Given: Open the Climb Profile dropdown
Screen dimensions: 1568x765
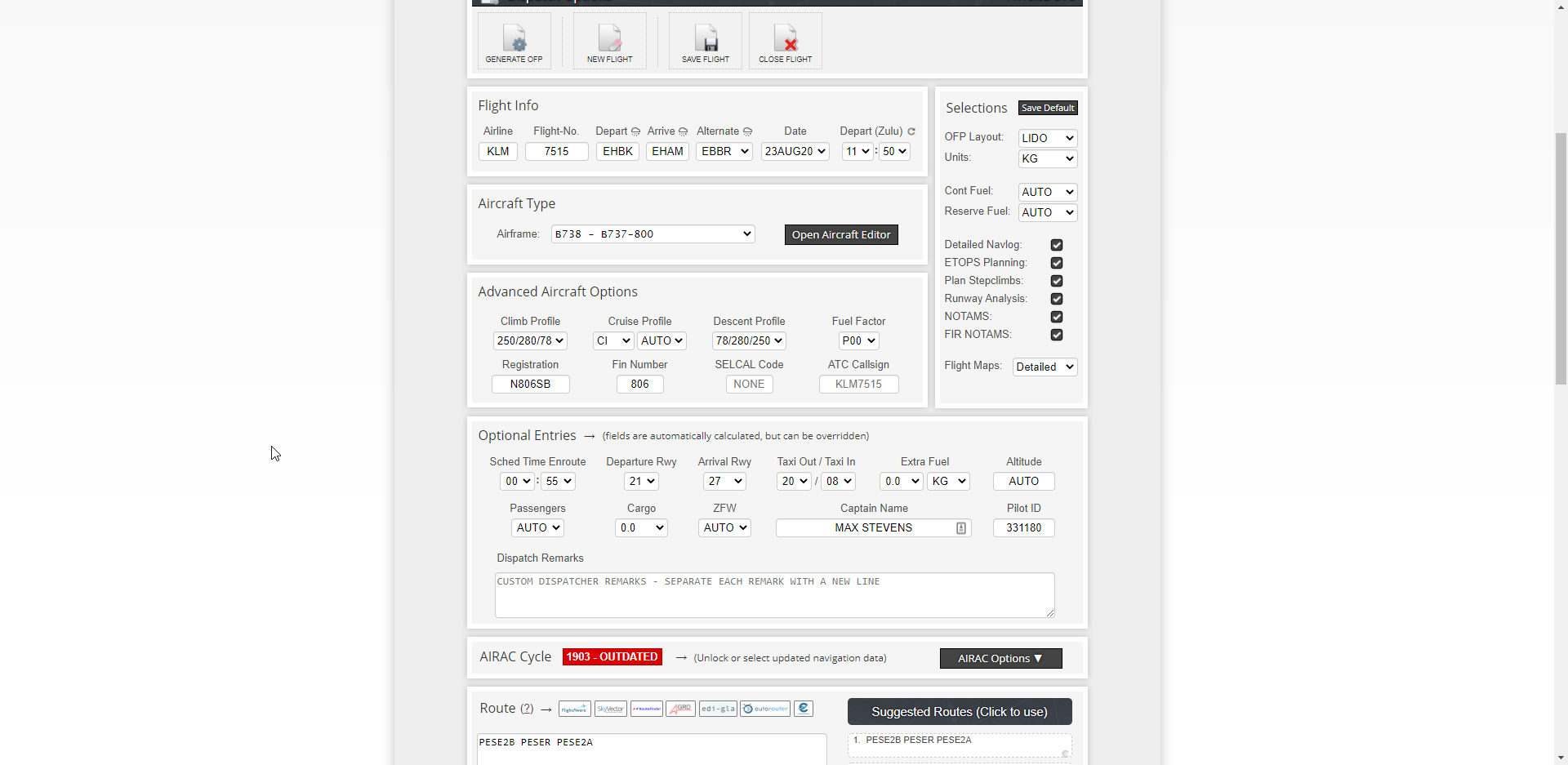Looking at the screenshot, I should click(530, 341).
